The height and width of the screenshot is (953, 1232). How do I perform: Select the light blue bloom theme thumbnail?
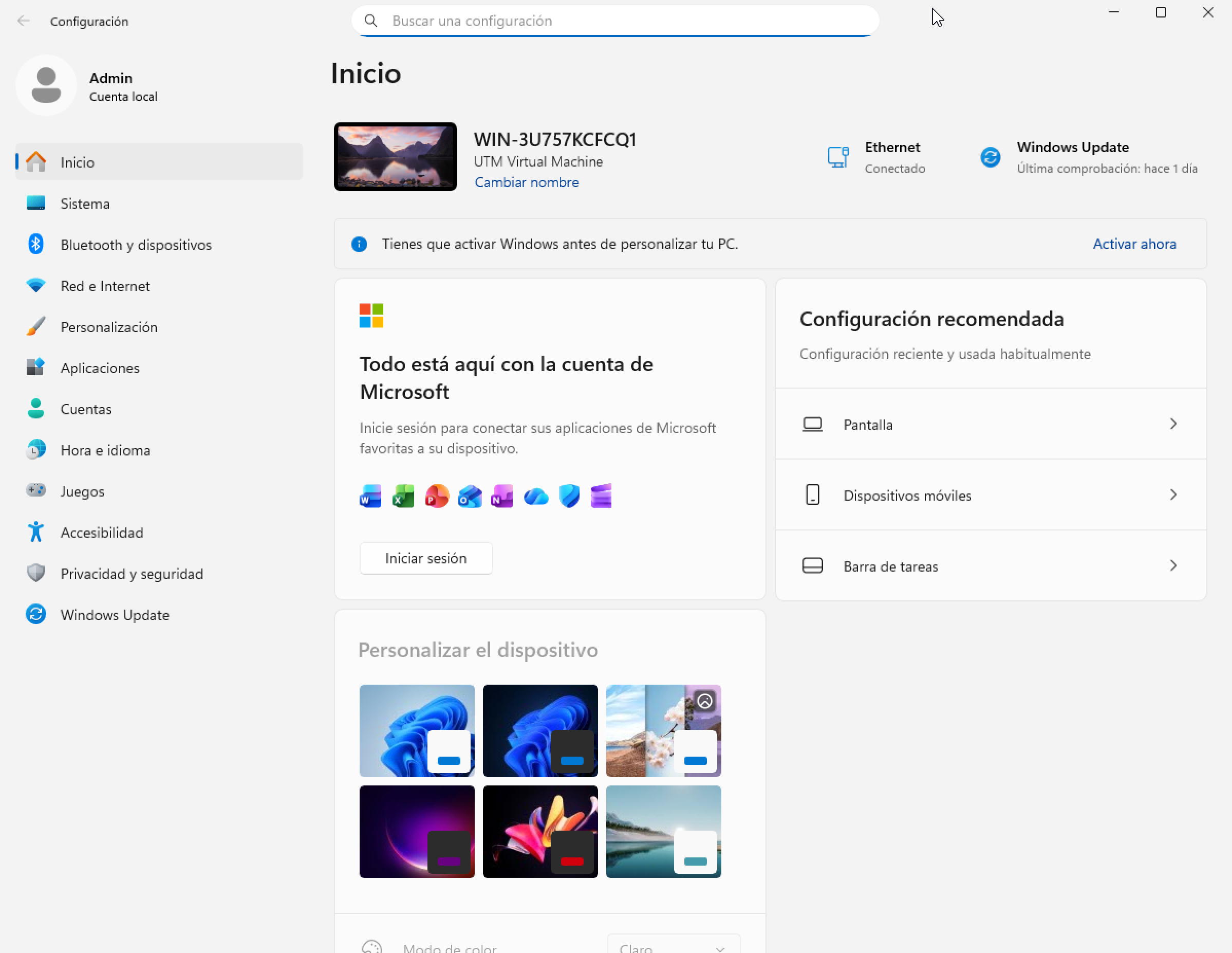pyautogui.click(x=417, y=731)
